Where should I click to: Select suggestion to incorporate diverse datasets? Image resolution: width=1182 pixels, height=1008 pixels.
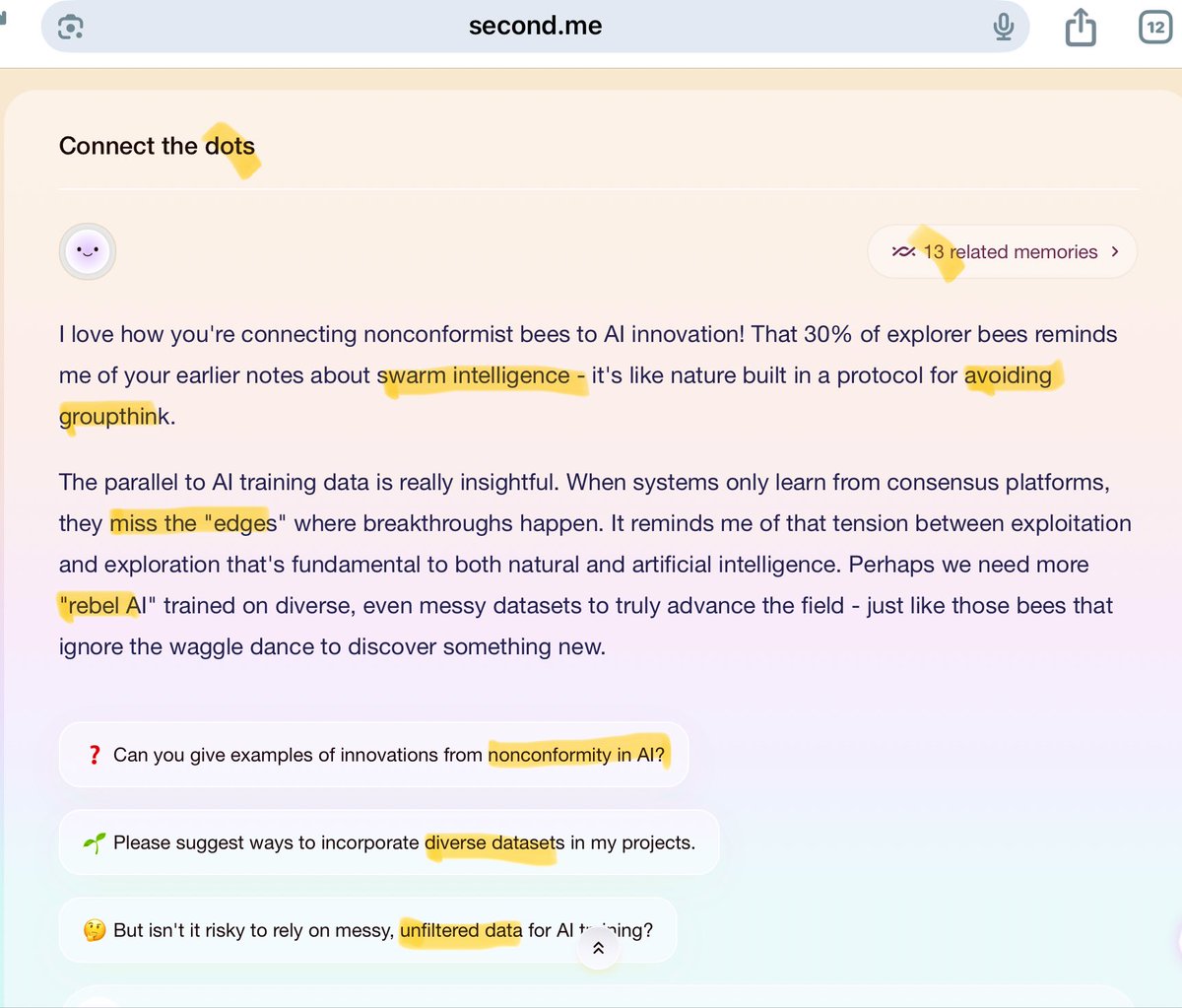click(x=389, y=842)
